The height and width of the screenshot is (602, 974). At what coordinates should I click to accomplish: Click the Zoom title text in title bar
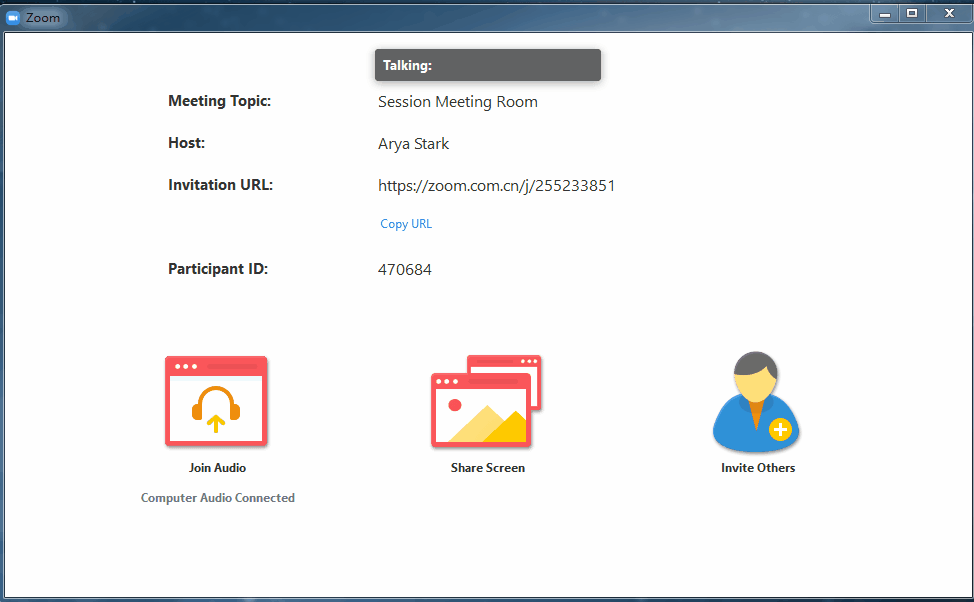pyautogui.click(x=43, y=18)
